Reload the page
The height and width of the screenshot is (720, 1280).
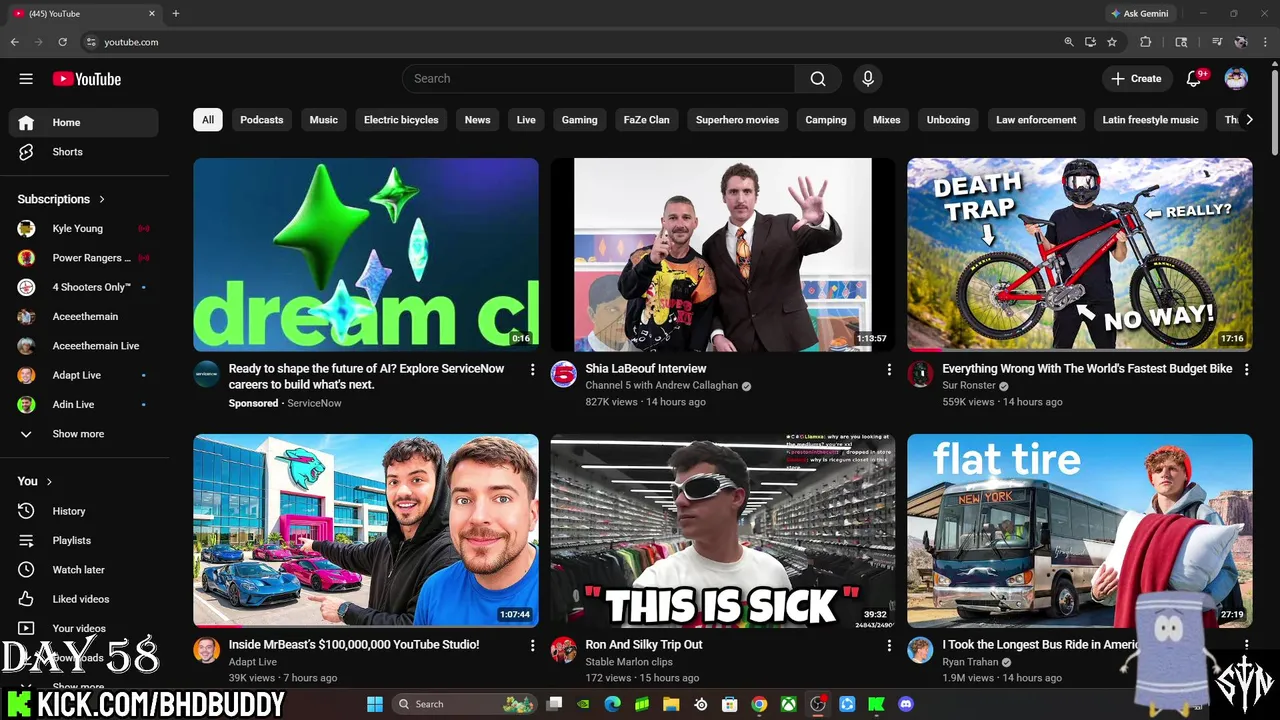click(62, 42)
